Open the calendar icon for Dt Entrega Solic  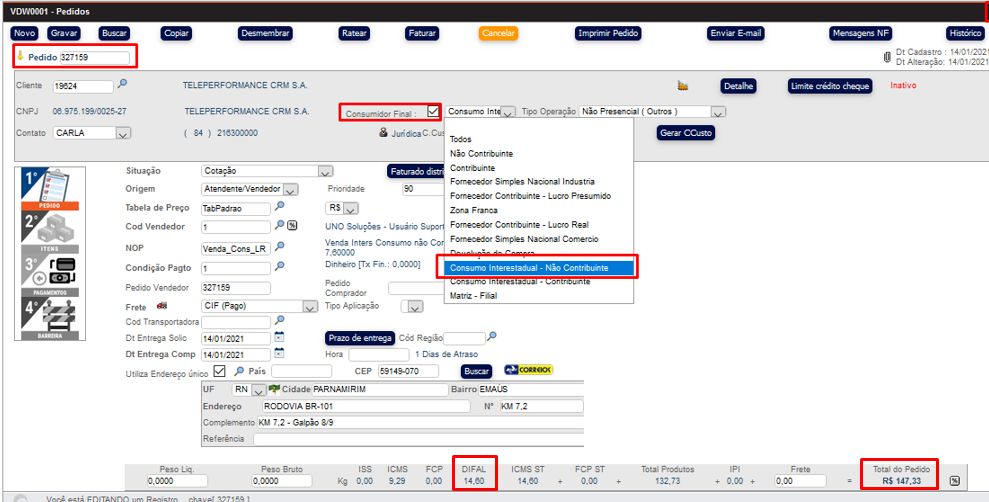click(280, 338)
